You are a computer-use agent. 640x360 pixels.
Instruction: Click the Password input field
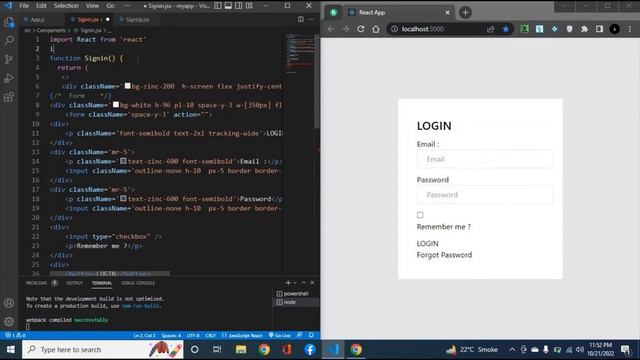point(484,195)
